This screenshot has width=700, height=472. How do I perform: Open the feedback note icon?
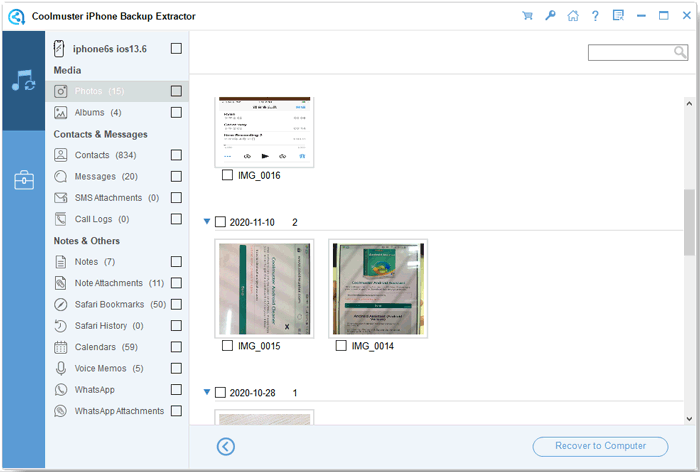(618, 16)
